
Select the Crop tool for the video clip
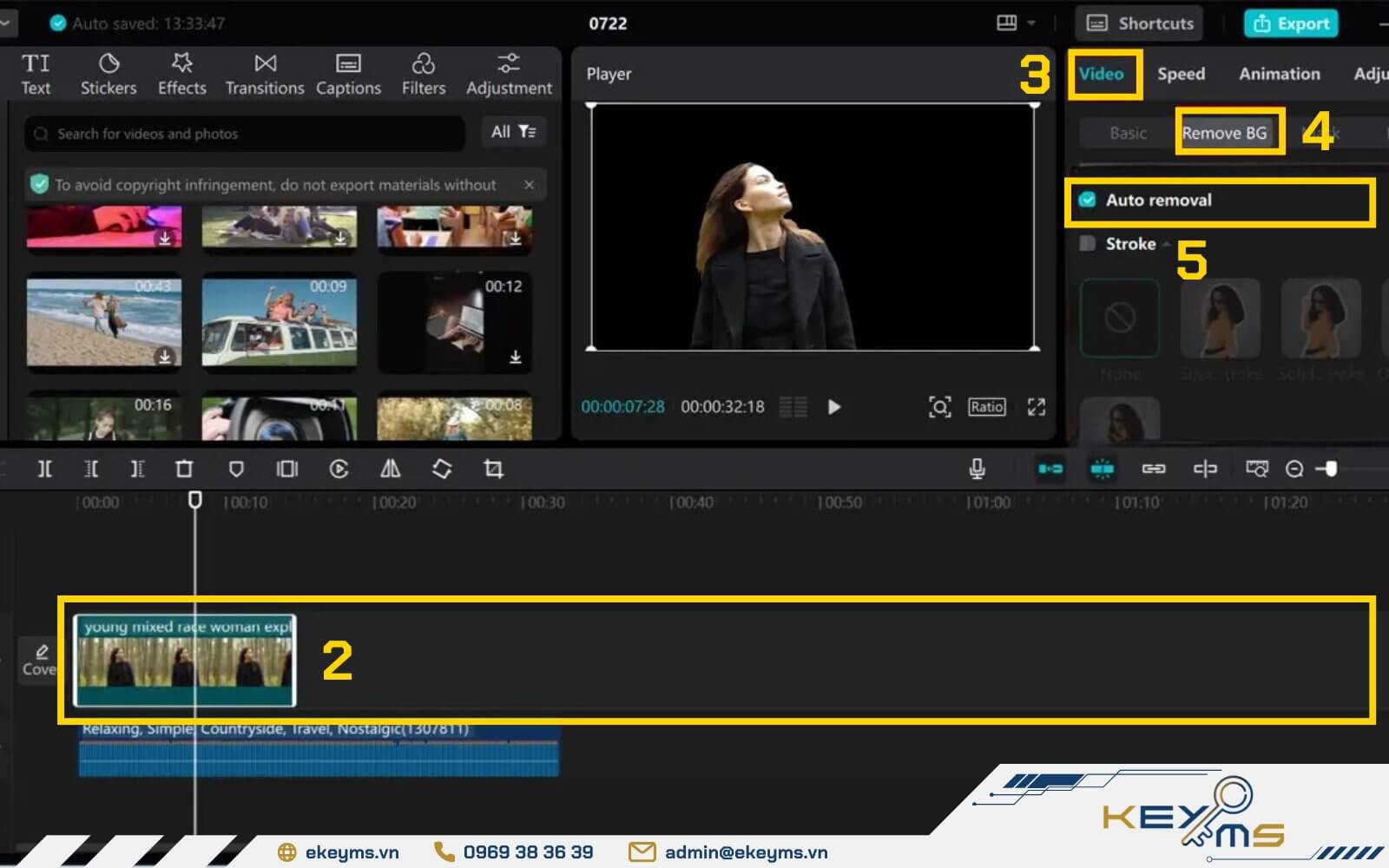(x=495, y=469)
